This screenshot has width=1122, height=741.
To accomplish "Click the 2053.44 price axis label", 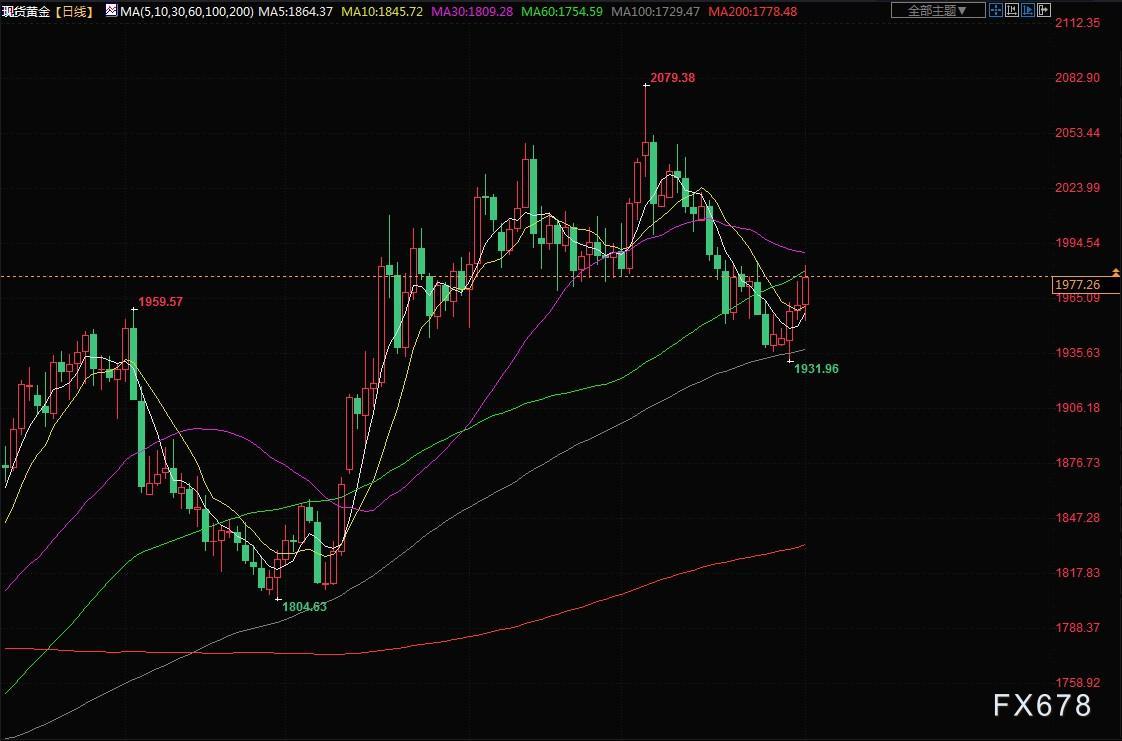I will pos(1078,132).
